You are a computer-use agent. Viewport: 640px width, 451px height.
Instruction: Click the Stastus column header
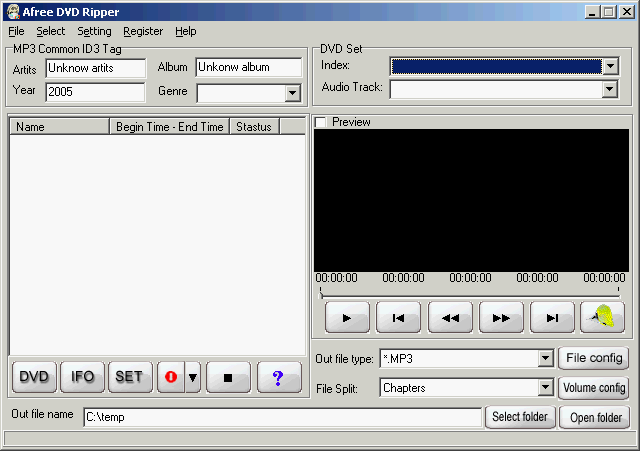(255, 127)
